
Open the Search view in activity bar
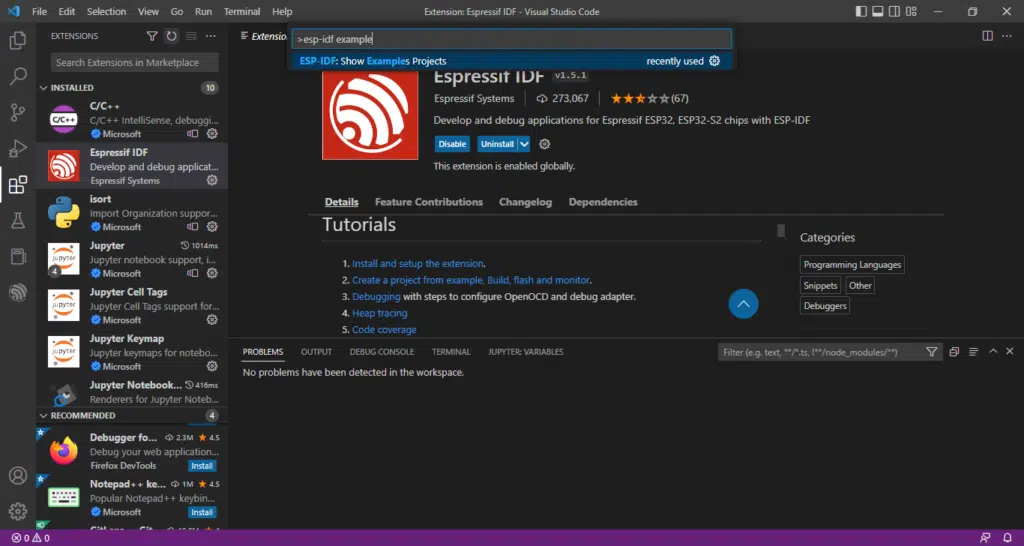[18, 76]
